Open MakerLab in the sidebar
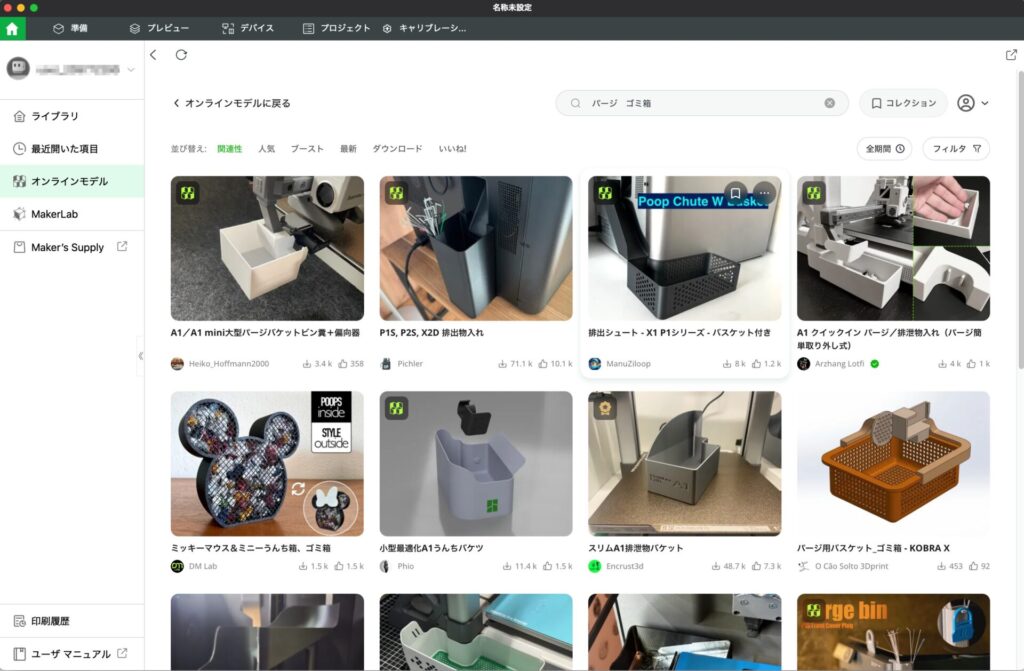Screen dimensions: 1024x671 tap(72, 214)
